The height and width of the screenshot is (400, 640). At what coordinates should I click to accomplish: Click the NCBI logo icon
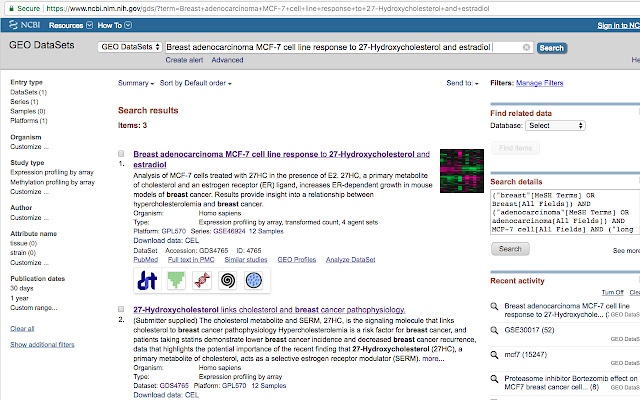(x=13, y=25)
